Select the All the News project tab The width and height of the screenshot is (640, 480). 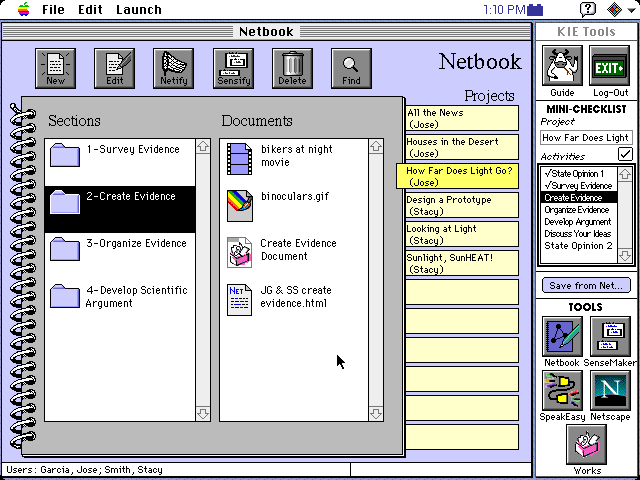click(462, 118)
